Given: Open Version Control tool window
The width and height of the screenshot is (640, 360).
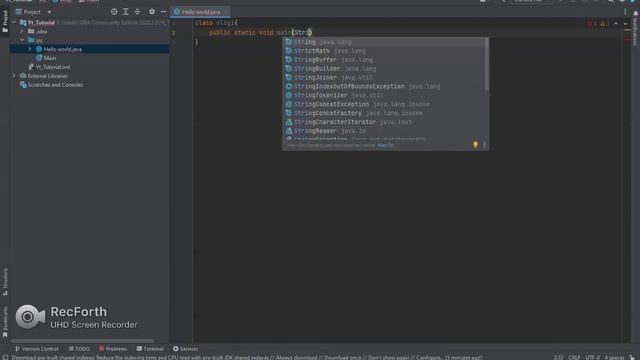Looking at the screenshot, I should (37, 349).
